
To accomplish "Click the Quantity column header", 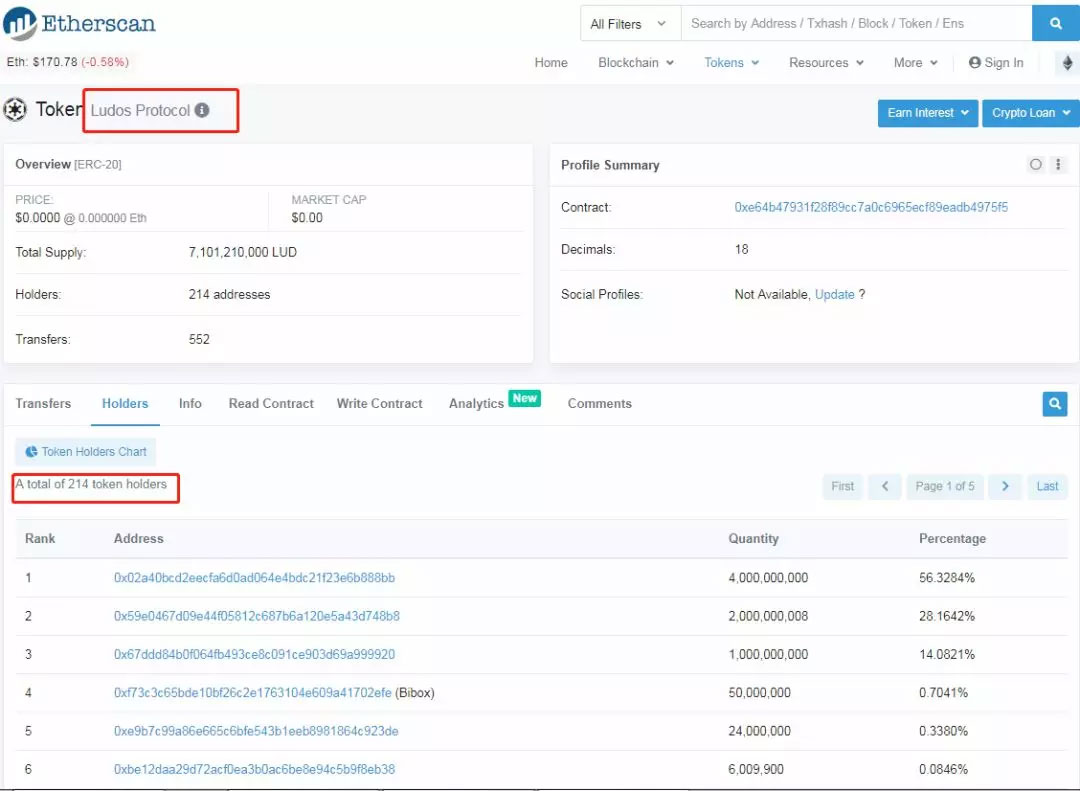I will (x=754, y=539).
